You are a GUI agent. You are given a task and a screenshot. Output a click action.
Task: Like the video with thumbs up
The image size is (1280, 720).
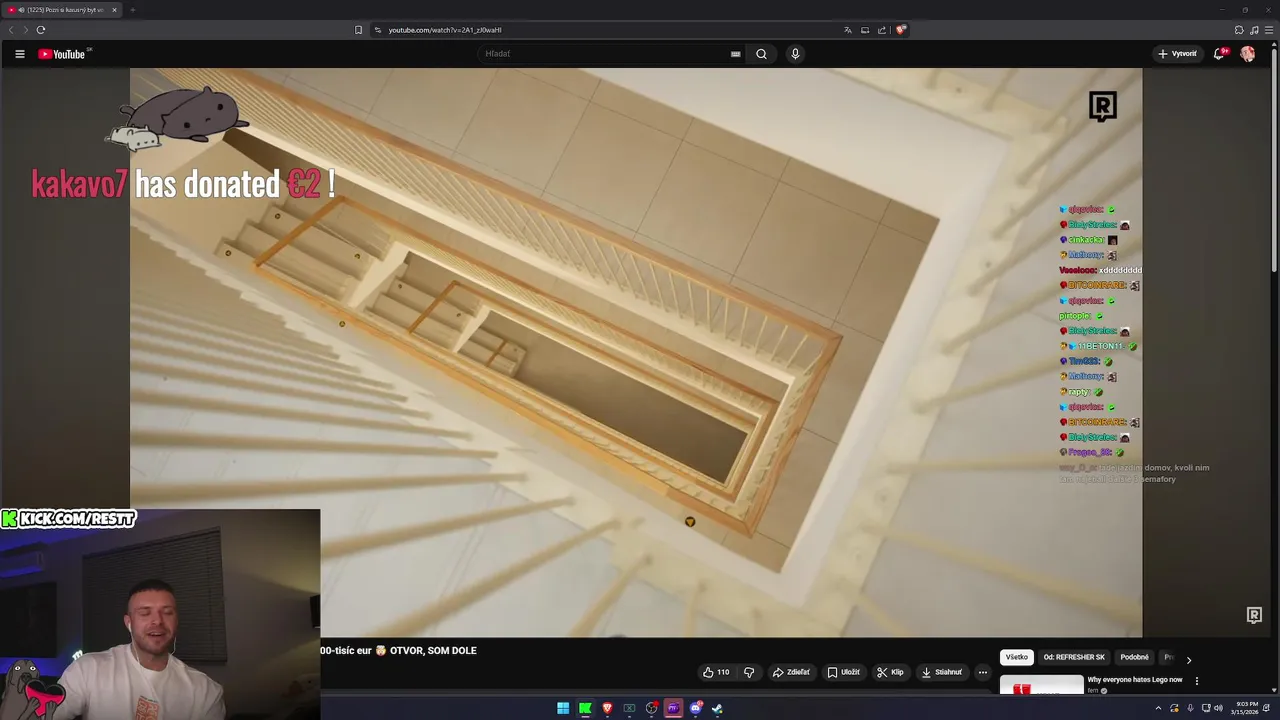pyautogui.click(x=716, y=672)
